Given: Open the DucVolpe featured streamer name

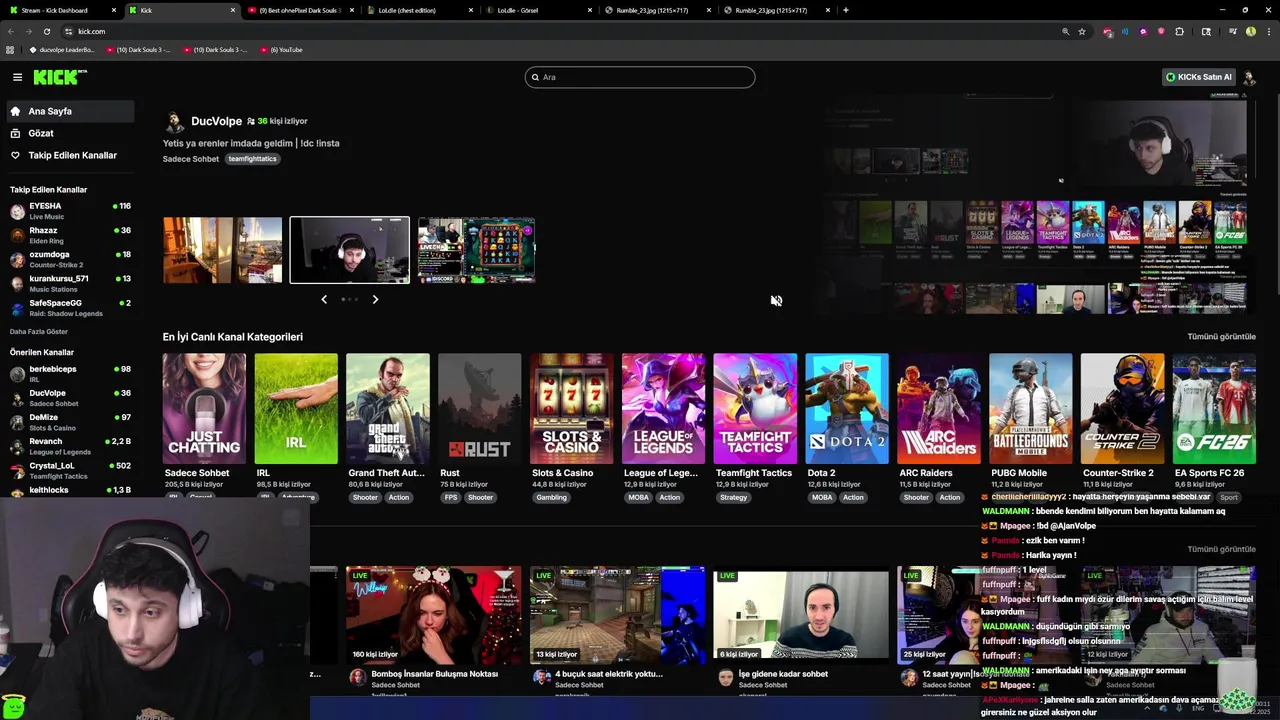Looking at the screenshot, I should pyautogui.click(x=216, y=121).
